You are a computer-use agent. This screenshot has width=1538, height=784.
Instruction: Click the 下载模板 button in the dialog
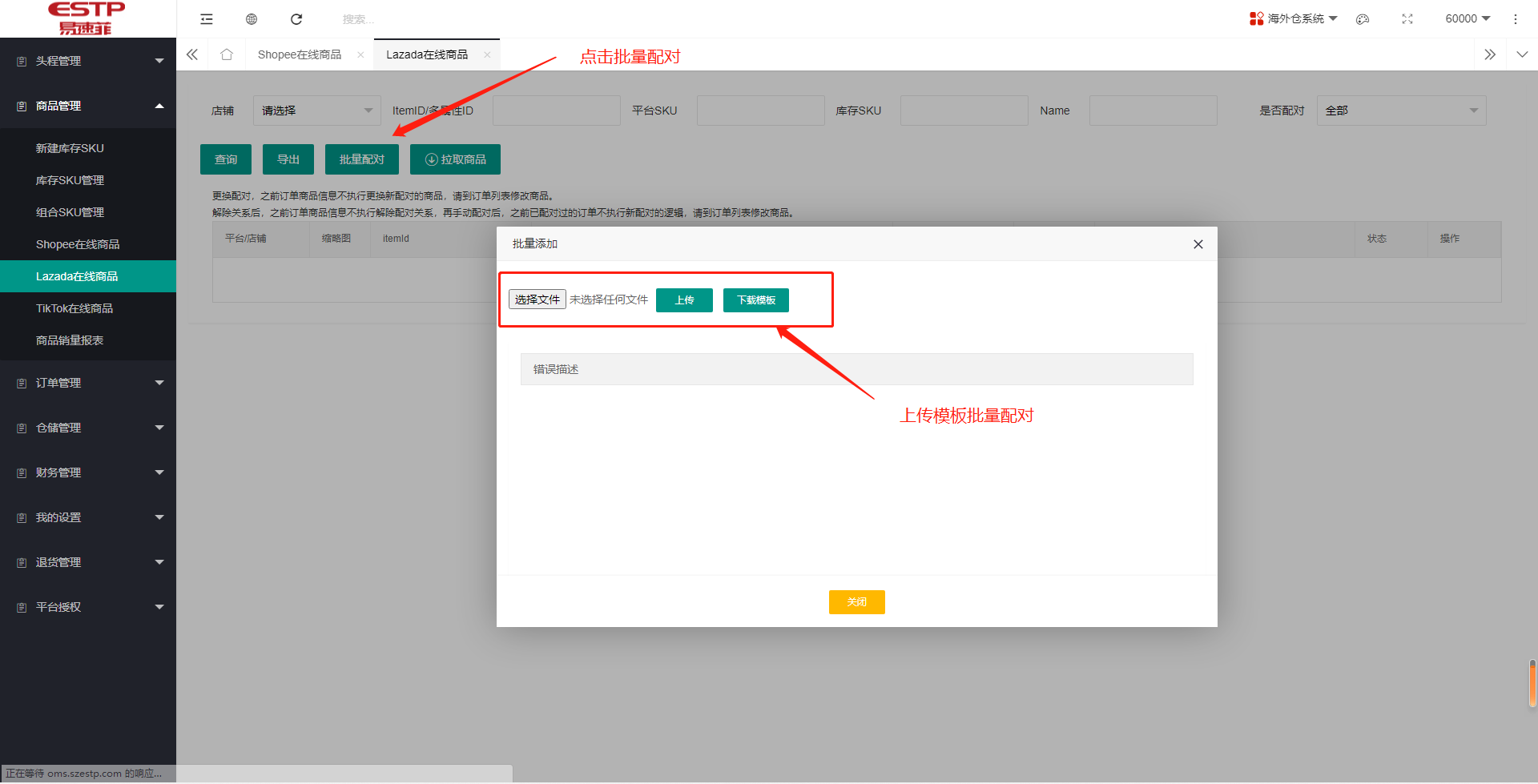coord(755,300)
